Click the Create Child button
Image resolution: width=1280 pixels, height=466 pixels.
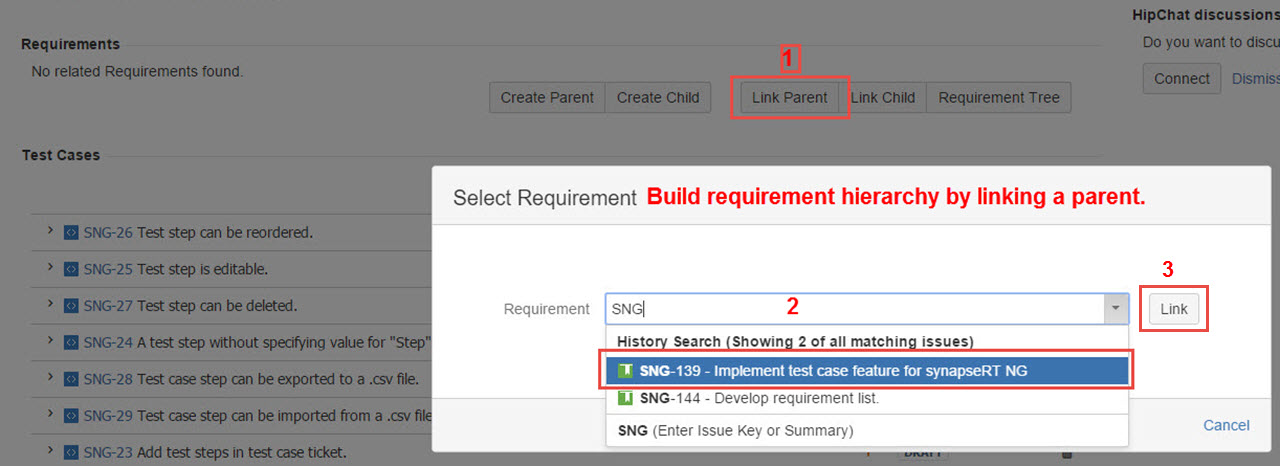pos(657,98)
